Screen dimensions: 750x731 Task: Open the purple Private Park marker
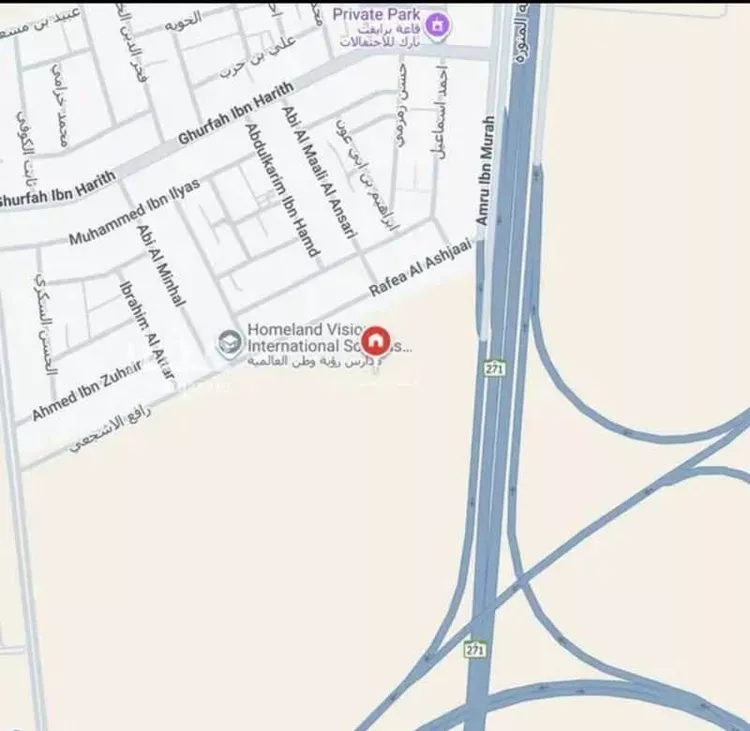tap(437, 25)
